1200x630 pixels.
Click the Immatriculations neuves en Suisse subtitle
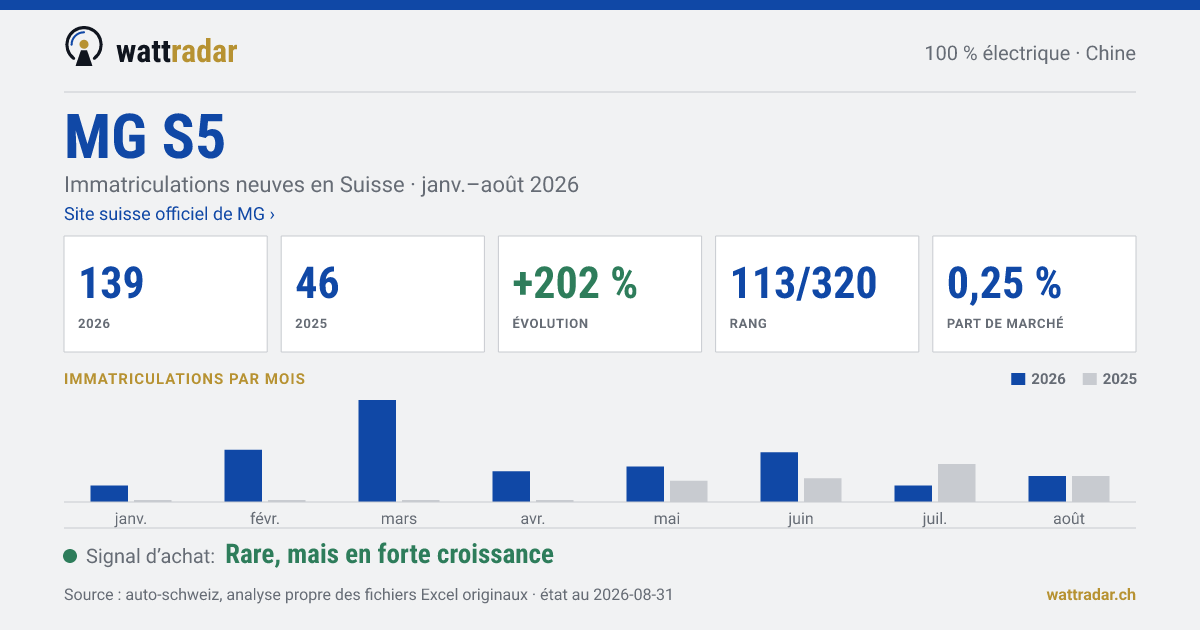pyautogui.click(x=322, y=185)
